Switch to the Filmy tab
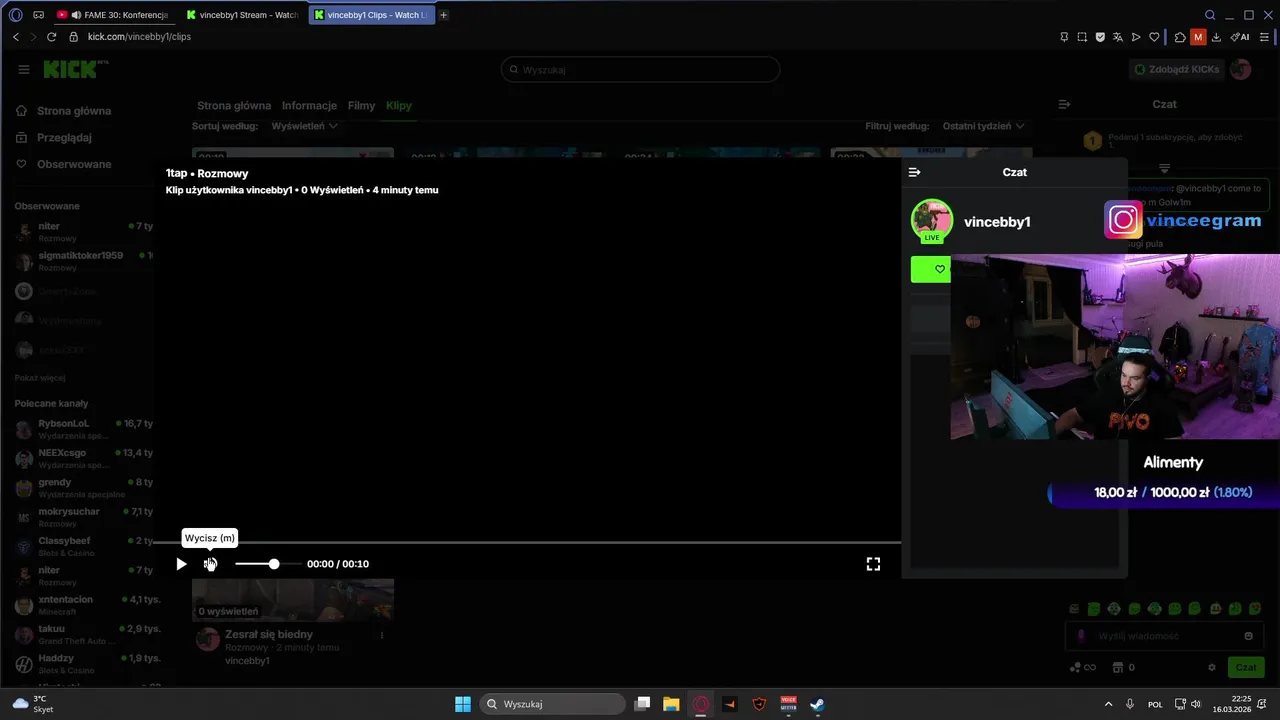 click(x=361, y=105)
